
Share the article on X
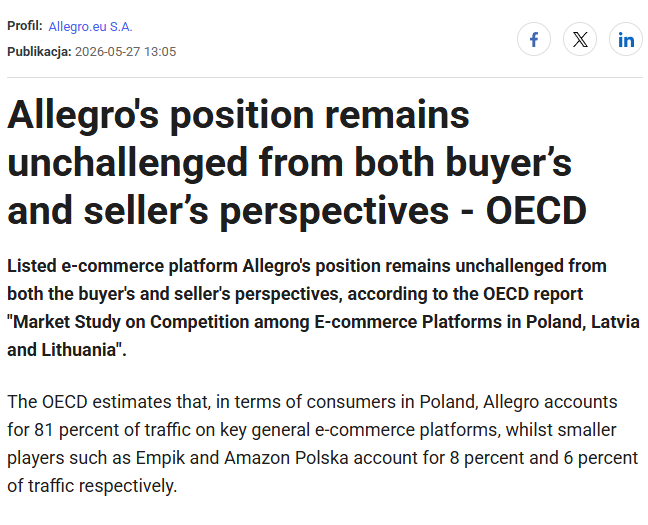tap(580, 40)
